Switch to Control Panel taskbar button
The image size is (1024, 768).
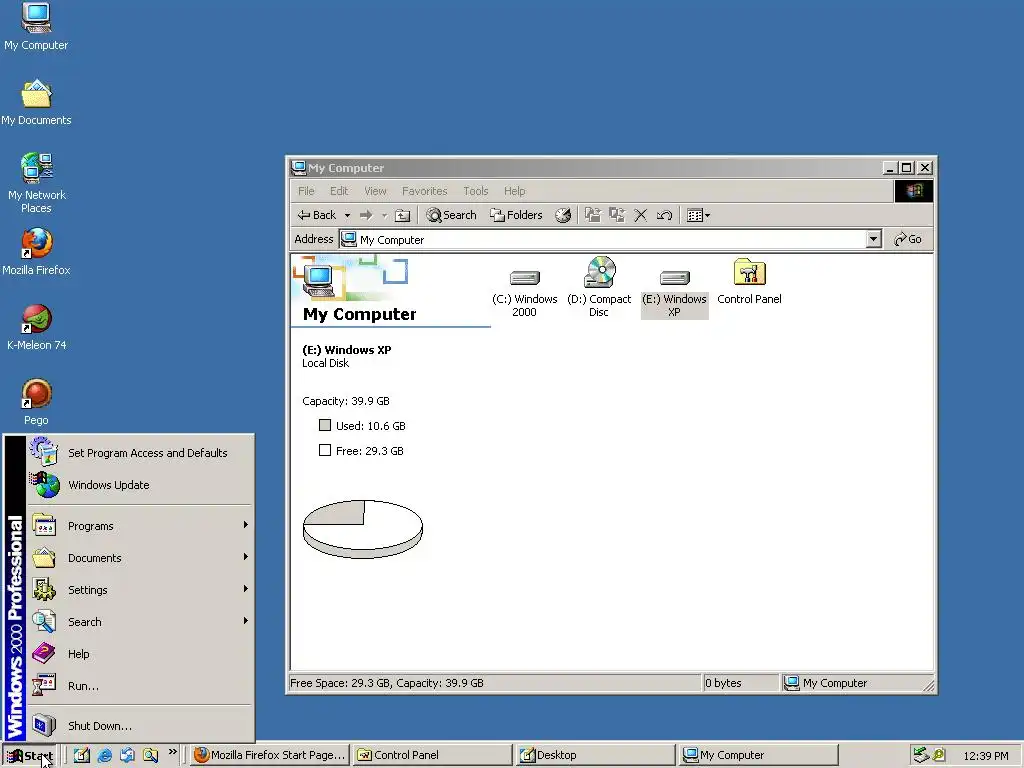click(432, 755)
